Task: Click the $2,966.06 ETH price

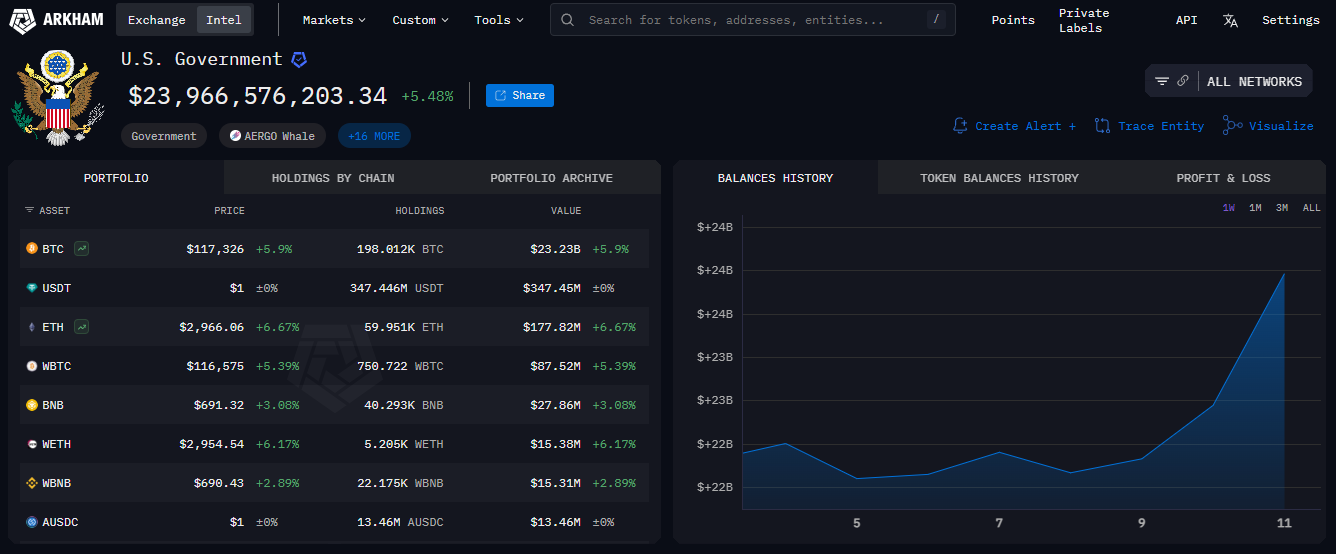Action: coord(212,327)
